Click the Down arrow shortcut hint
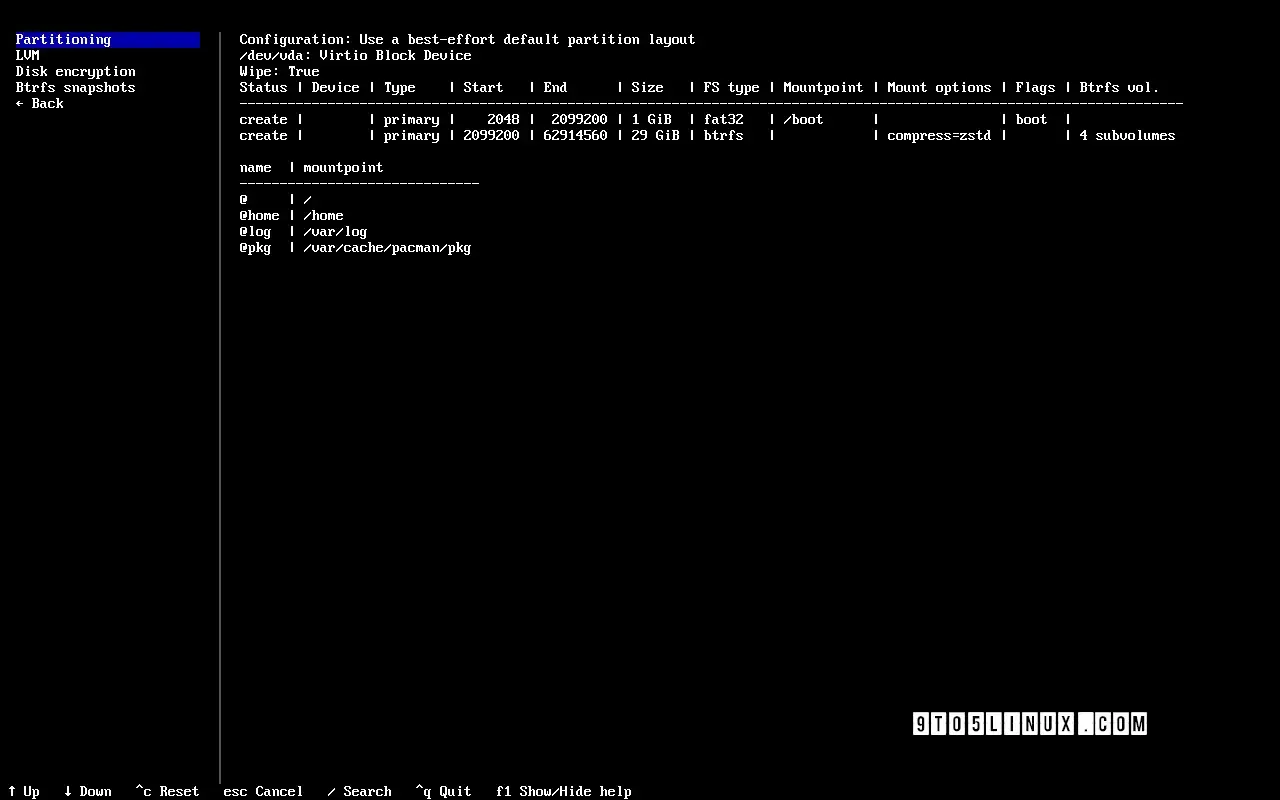Viewport: 1280px width, 800px height. [x=88, y=791]
